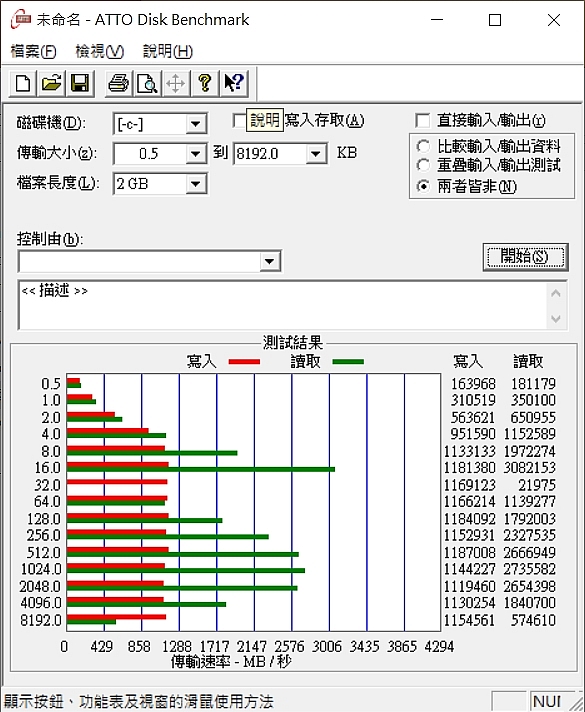This screenshot has height=712, width=585.
Task: Click the green 讀取 legend swatch
Action: (x=348, y=362)
